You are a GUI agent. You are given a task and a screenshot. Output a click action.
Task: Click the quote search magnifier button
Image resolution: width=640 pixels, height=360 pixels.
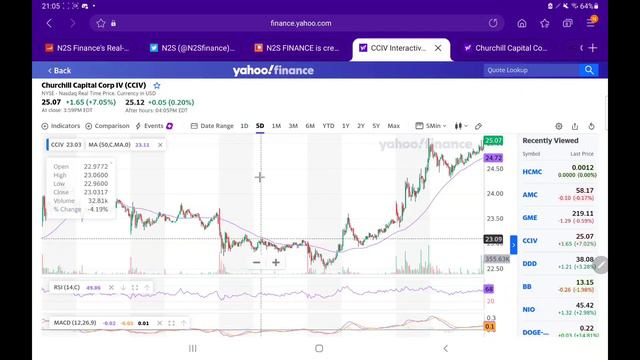click(x=589, y=70)
